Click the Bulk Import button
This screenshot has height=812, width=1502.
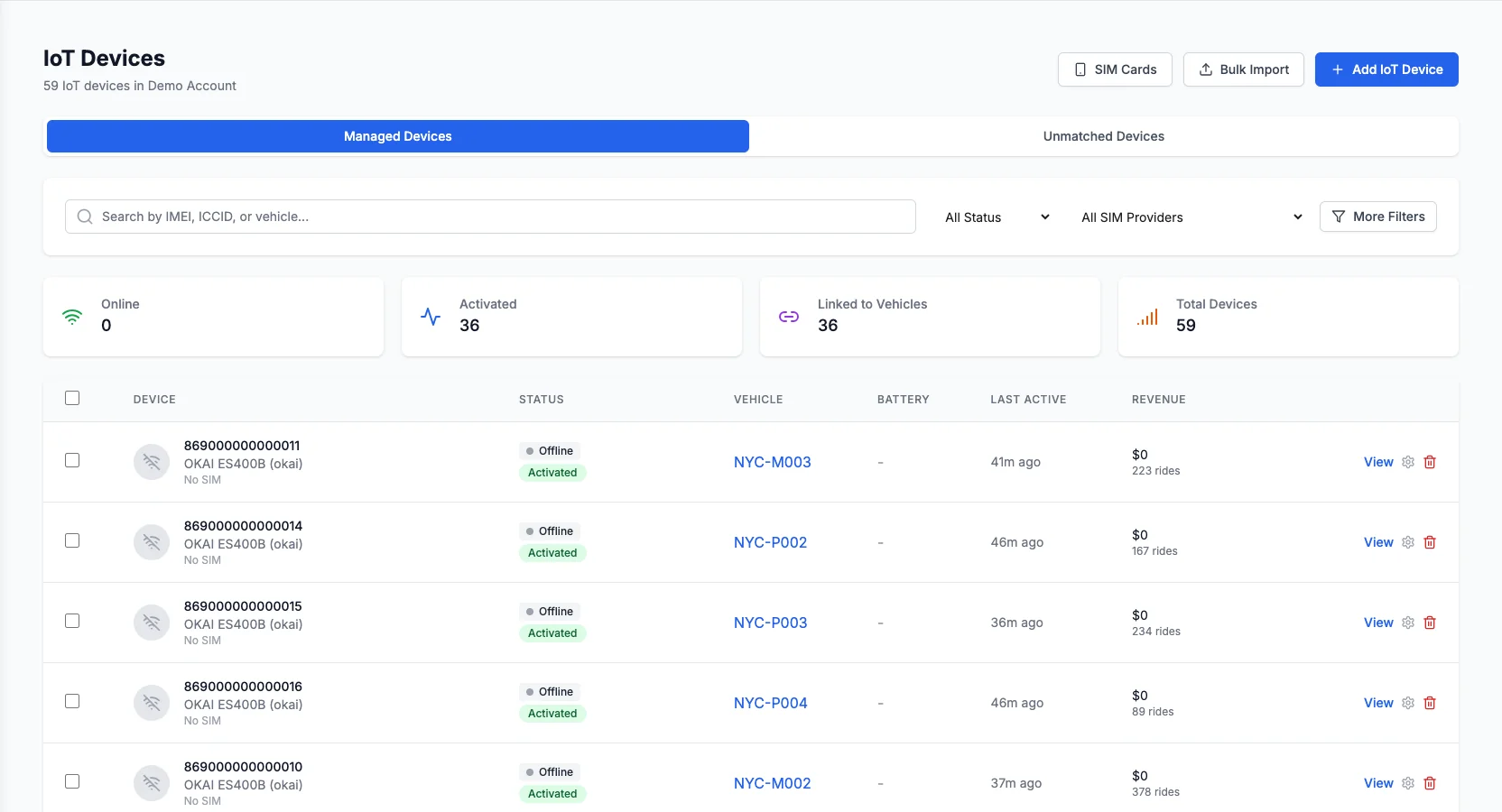[1244, 69]
